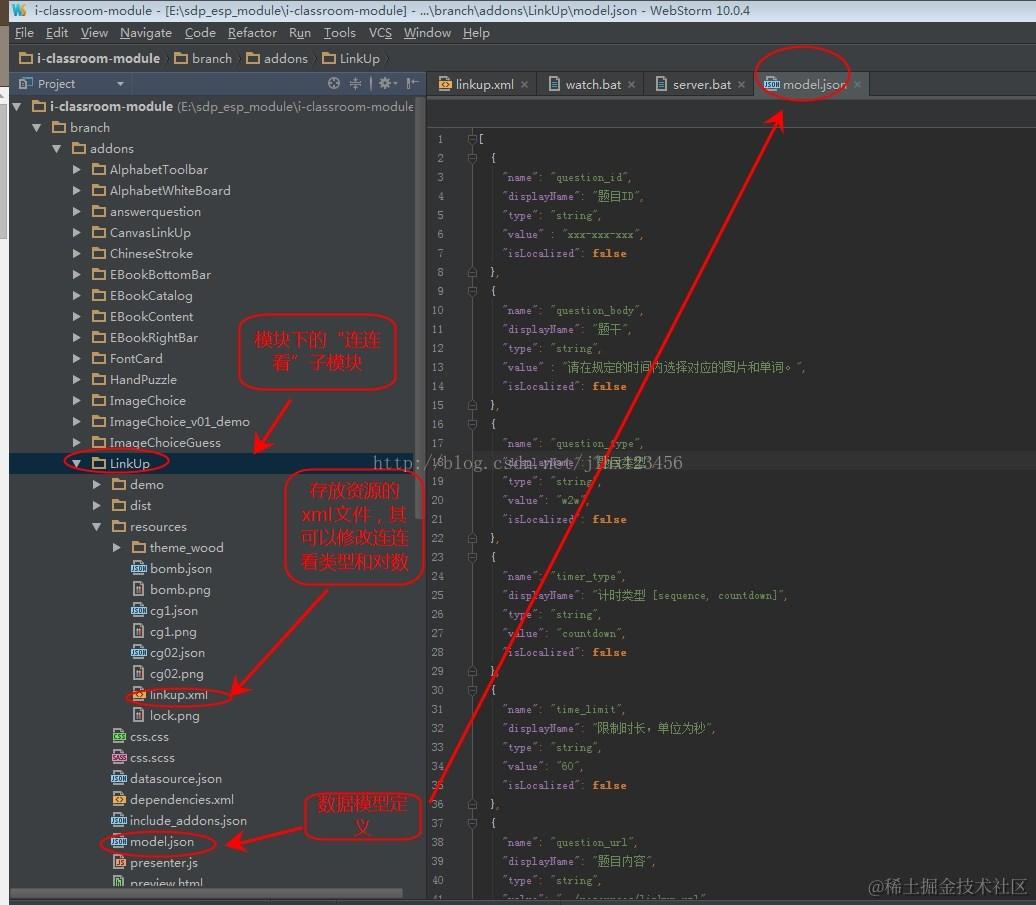Click the hide Project panel icon
The width and height of the screenshot is (1036, 905).
(412, 83)
